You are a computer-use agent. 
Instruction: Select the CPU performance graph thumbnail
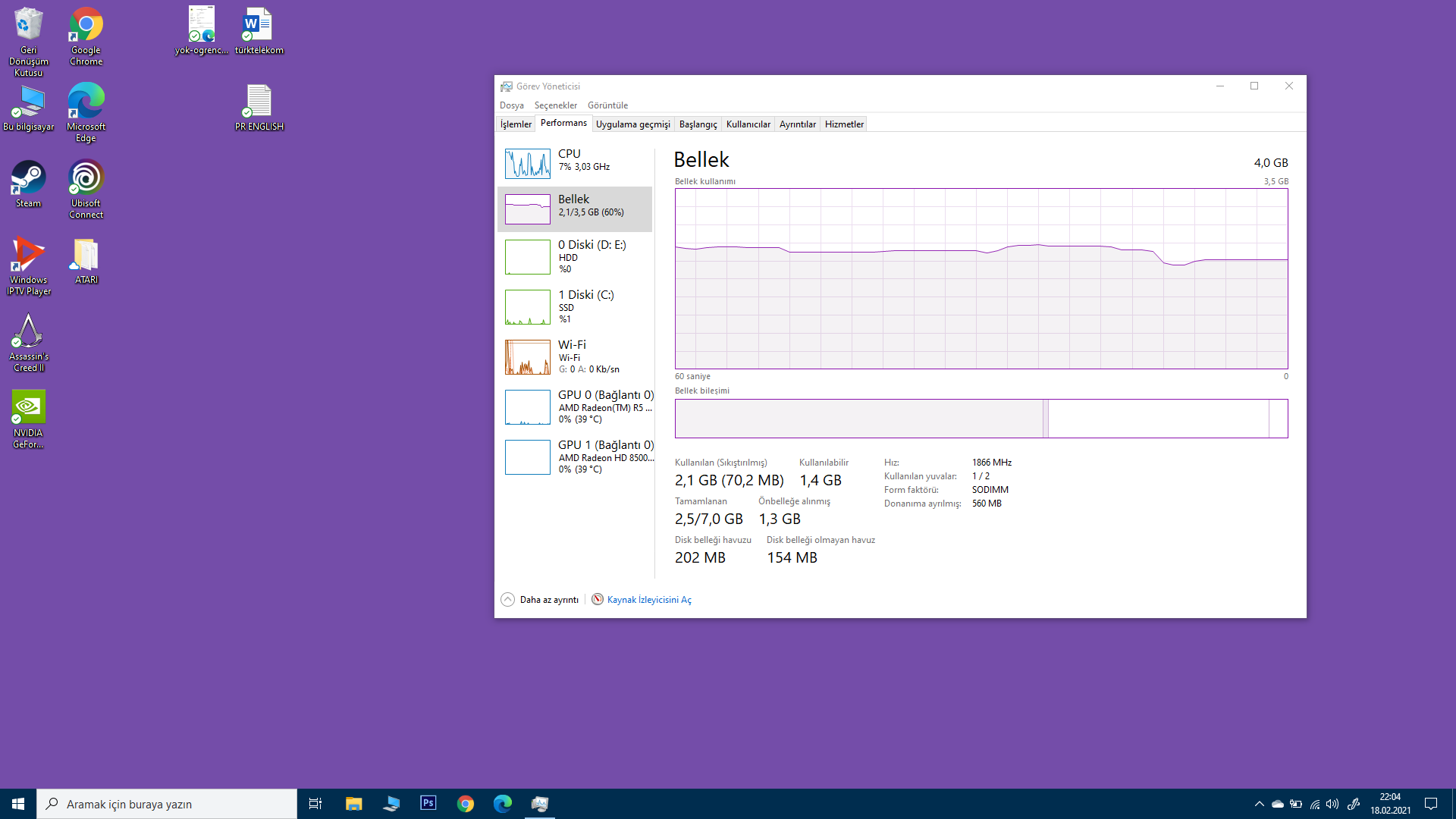(x=528, y=163)
